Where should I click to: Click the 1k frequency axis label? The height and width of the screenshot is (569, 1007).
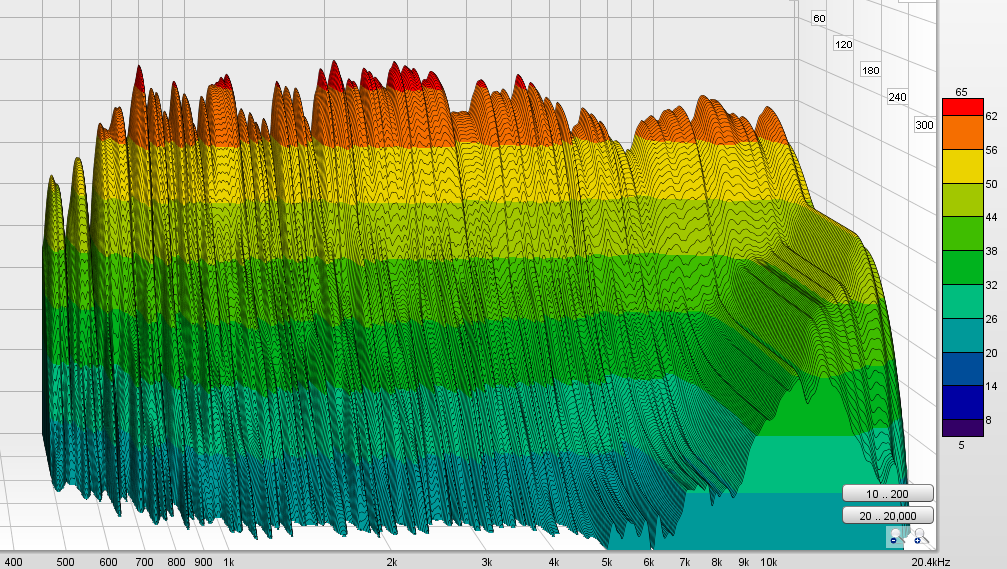(229, 562)
